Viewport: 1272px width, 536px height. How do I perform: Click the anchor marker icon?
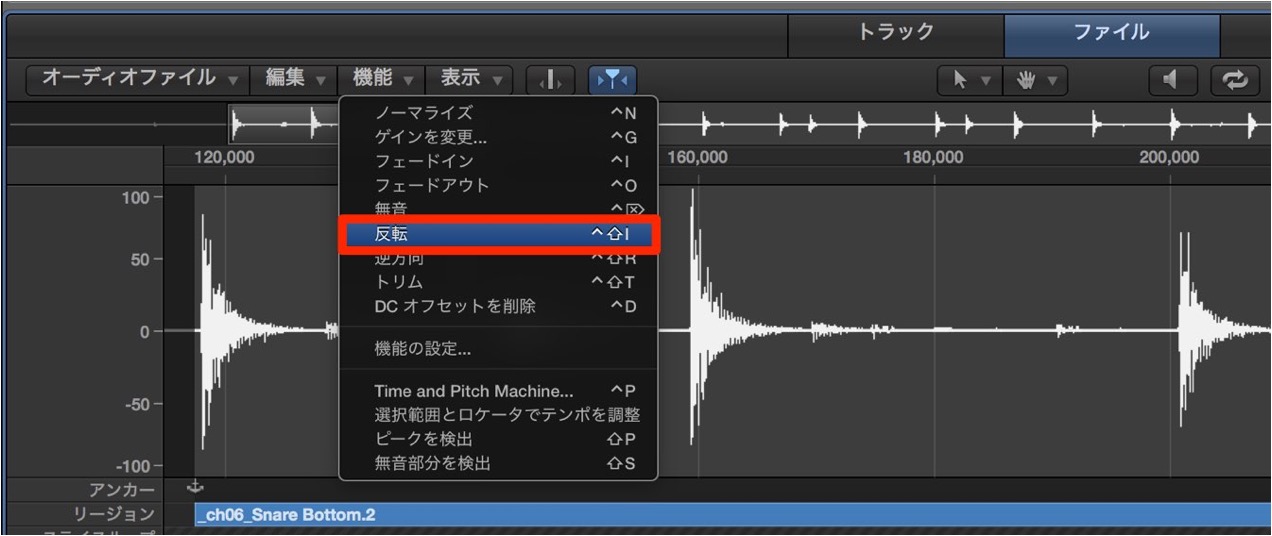tap(195, 488)
